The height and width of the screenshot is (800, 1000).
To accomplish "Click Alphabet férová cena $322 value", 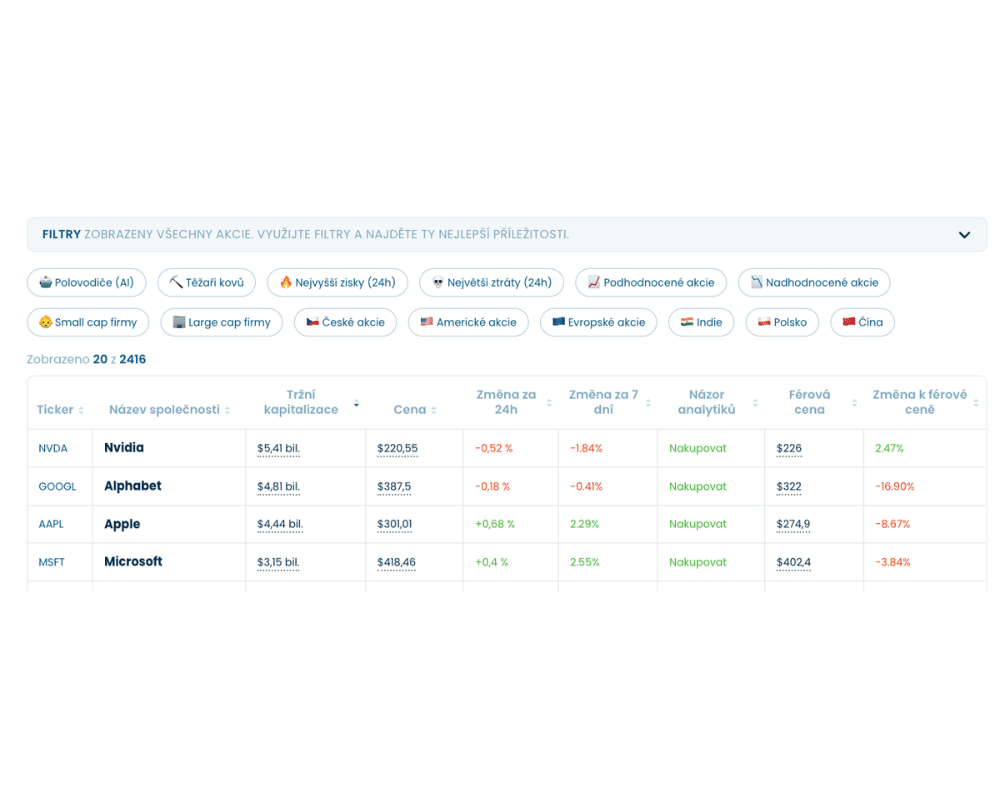I will coord(789,487).
